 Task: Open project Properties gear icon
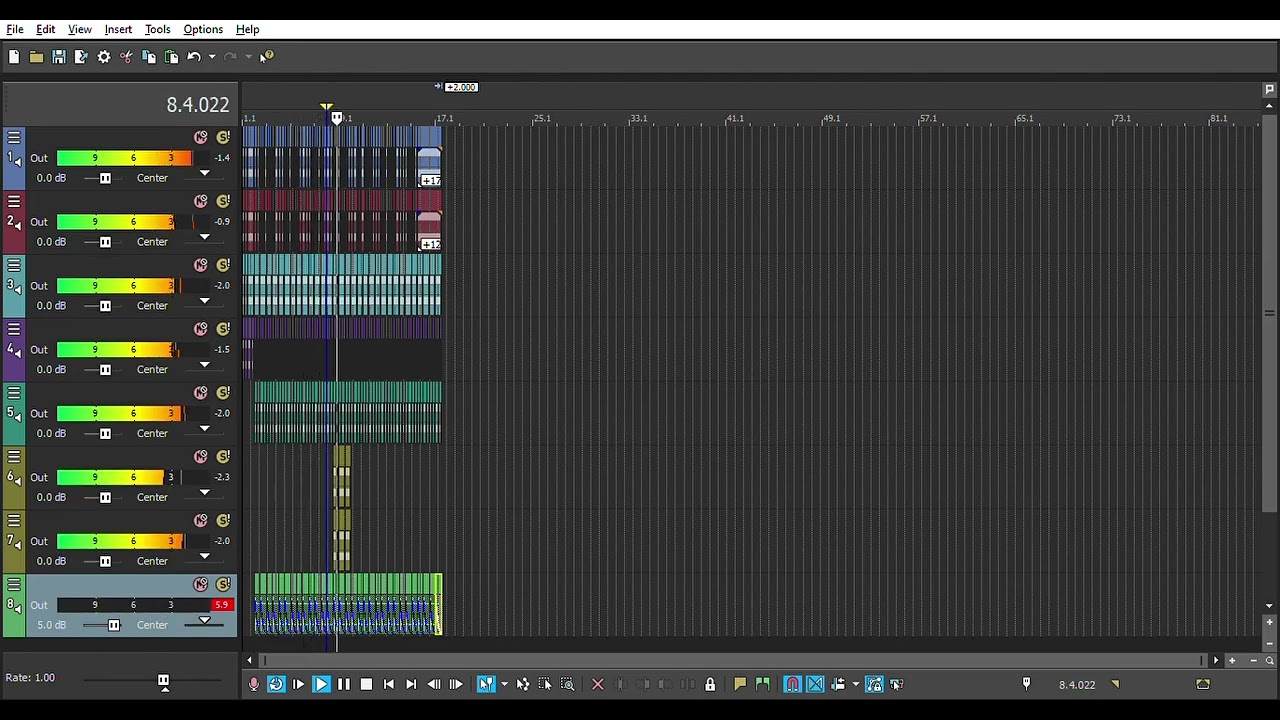[104, 57]
